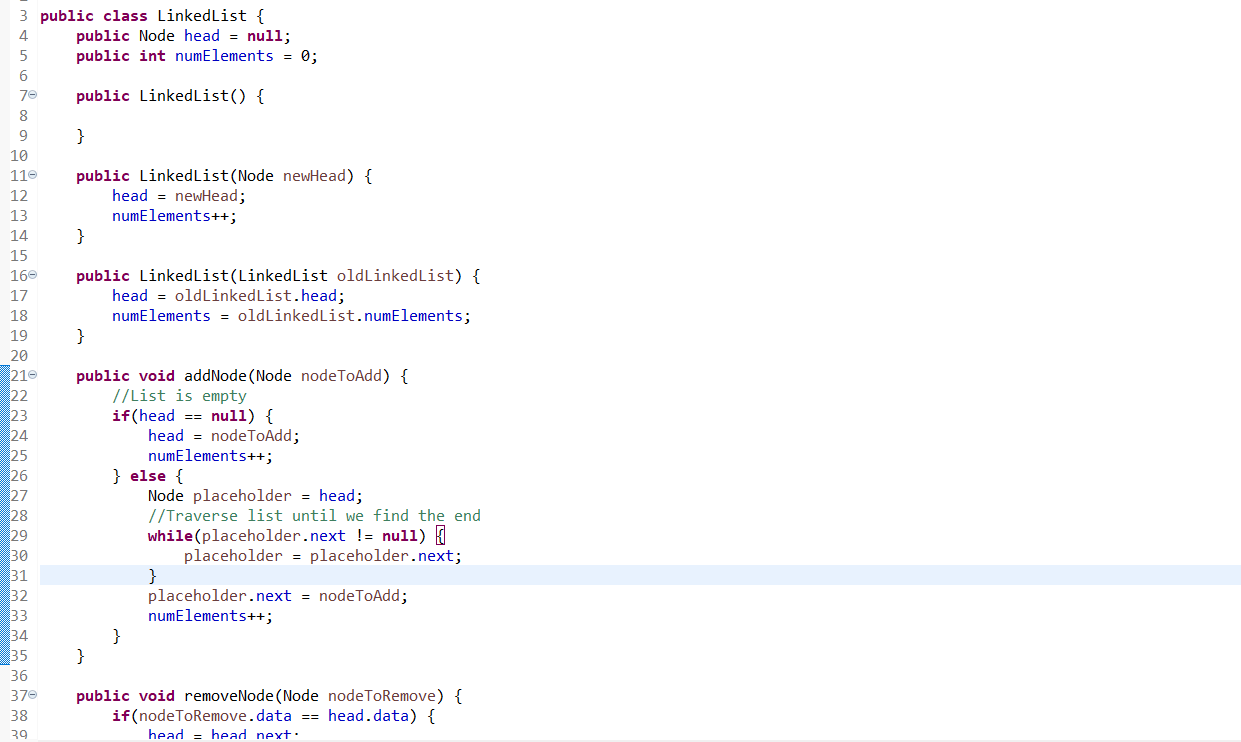Screen dimensions: 1241x742
Task: Click the "else" keyword on line 26
Action: click(148, 476)
